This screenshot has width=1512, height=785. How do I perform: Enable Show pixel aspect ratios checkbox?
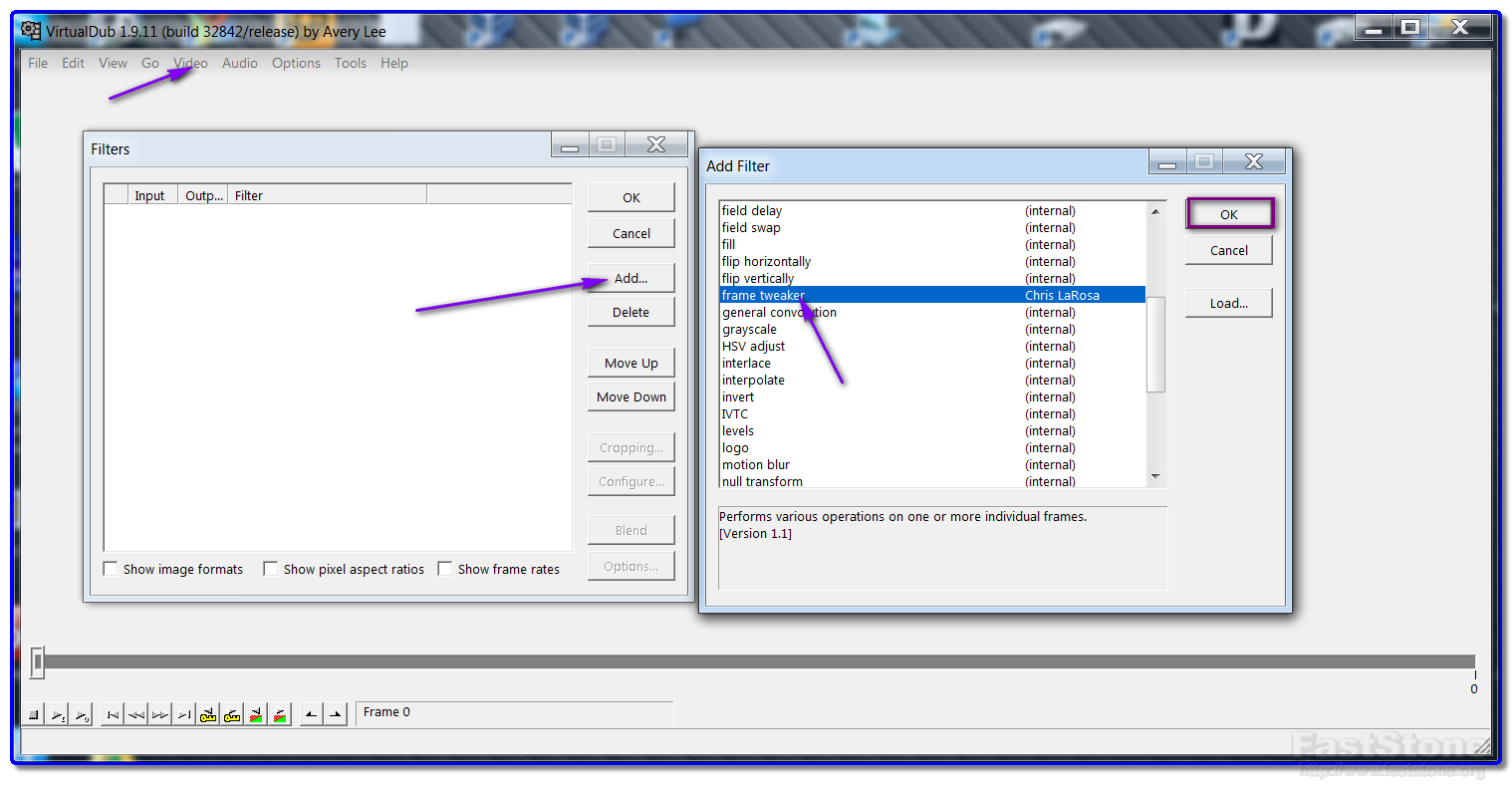click(270, 569)
